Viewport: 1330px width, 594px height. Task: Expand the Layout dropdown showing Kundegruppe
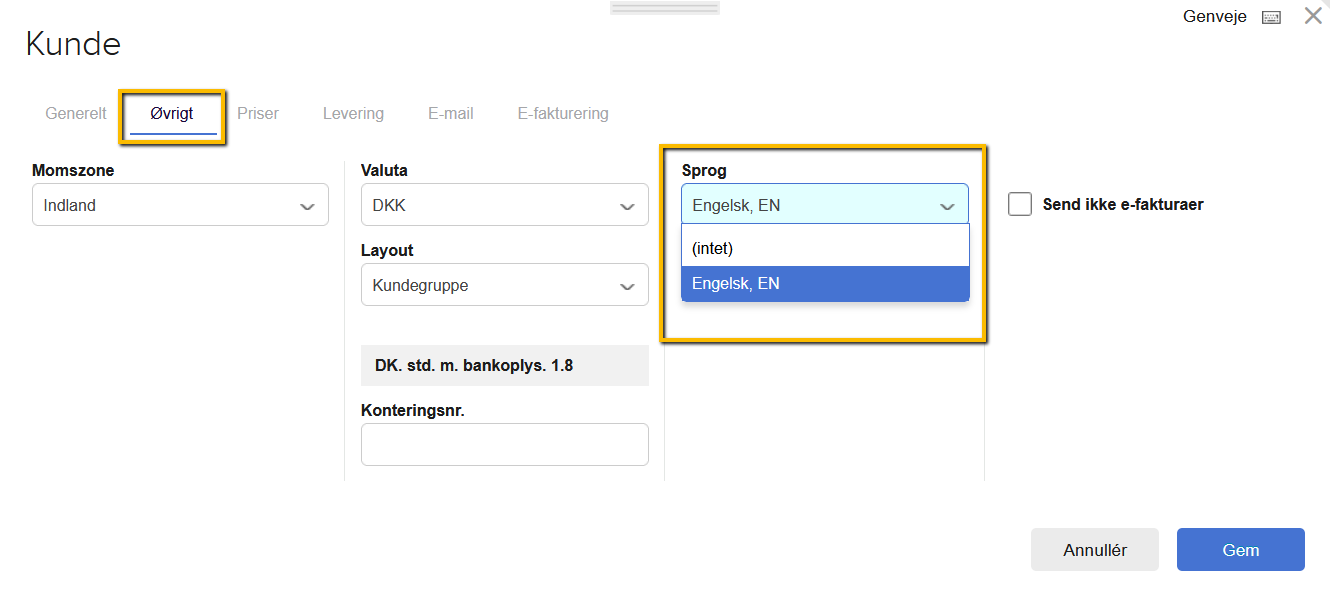coord(630,285)
